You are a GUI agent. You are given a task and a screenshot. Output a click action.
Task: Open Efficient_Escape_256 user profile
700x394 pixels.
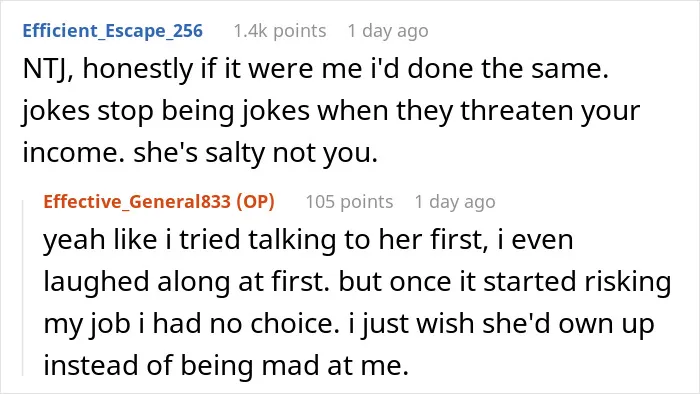[x=112, y=31]
